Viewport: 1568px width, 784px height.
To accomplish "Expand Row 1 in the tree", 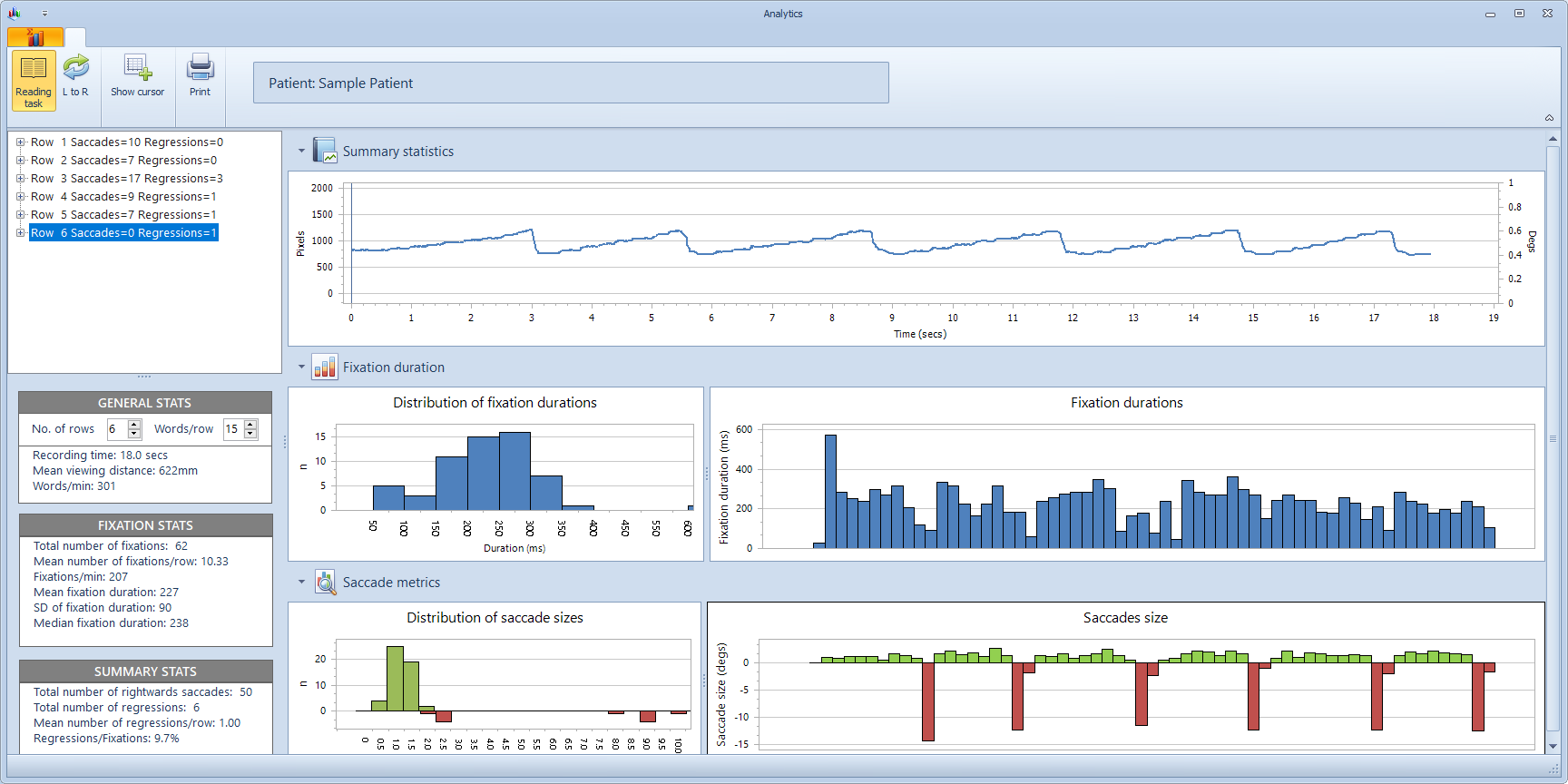I will tap(20, 142).
